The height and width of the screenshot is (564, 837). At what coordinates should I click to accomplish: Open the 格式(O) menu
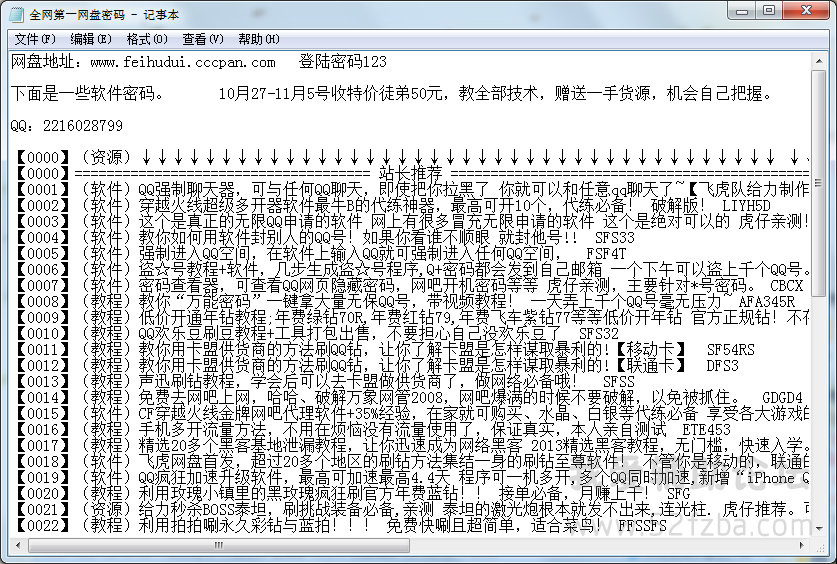coord(147,39)
